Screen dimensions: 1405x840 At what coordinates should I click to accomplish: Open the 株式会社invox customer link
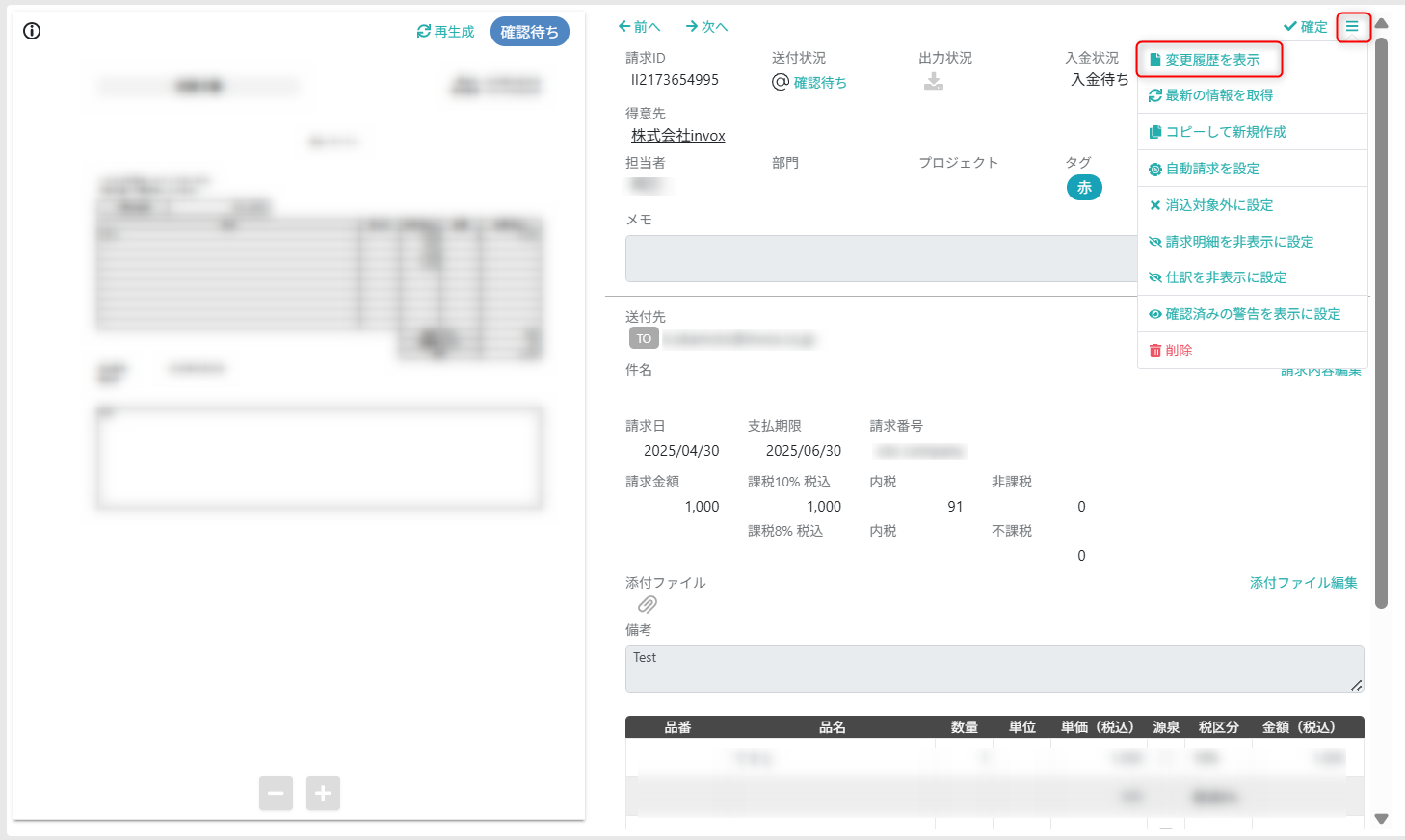coord(678,136)
